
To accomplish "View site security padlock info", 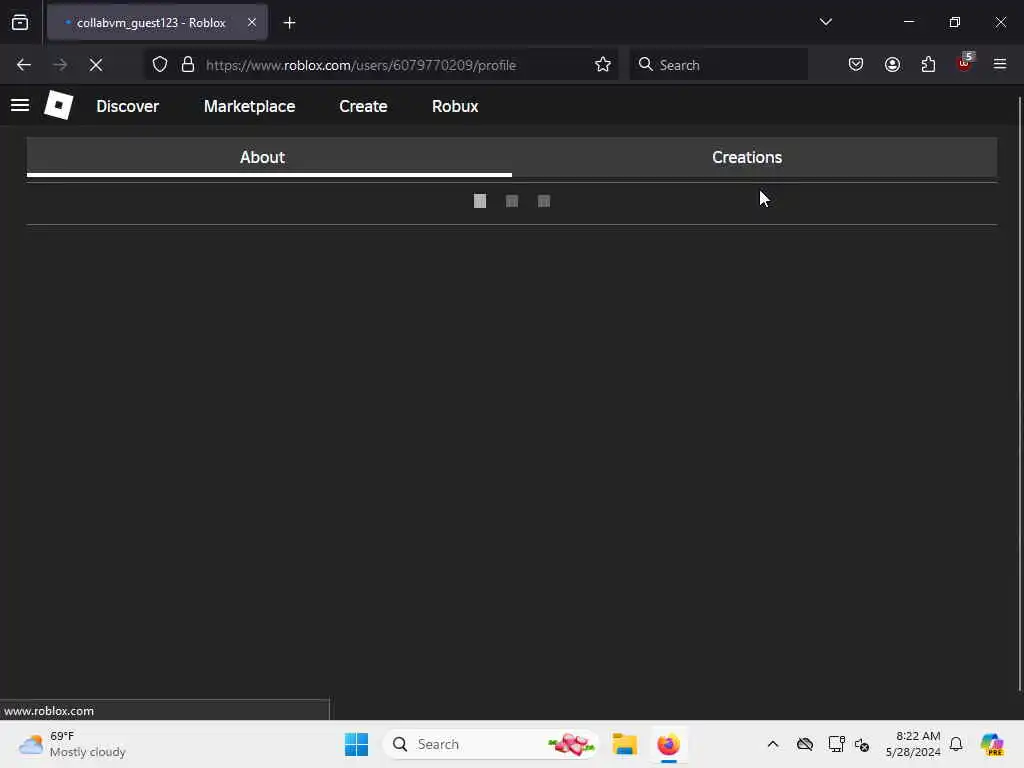I will pyautogui.click(x=188, y=65).
